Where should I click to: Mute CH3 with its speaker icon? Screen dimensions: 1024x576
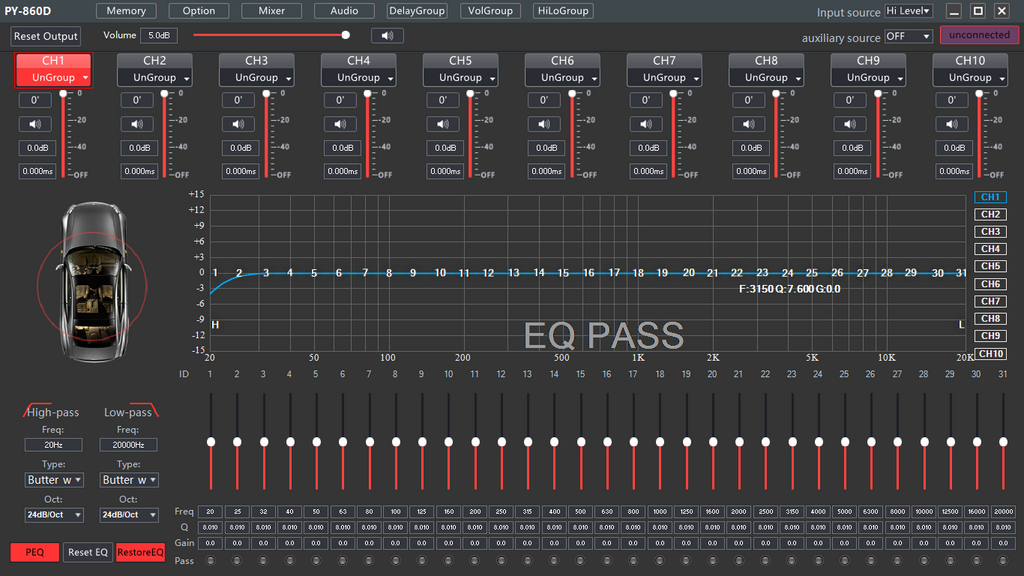point(238,124)
